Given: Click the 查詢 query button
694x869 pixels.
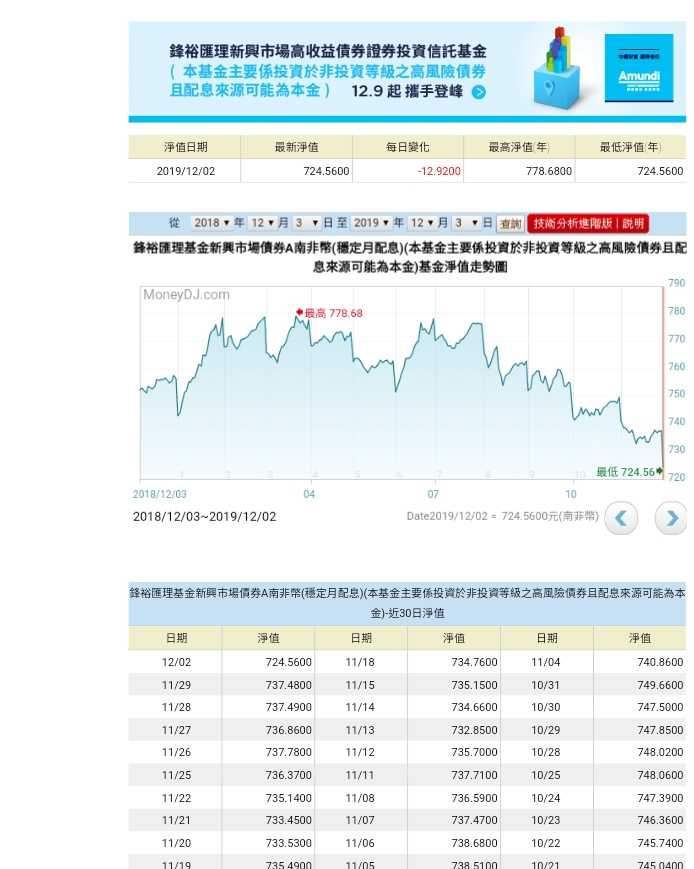Looking at the screenshot, I should coord(510,224).
